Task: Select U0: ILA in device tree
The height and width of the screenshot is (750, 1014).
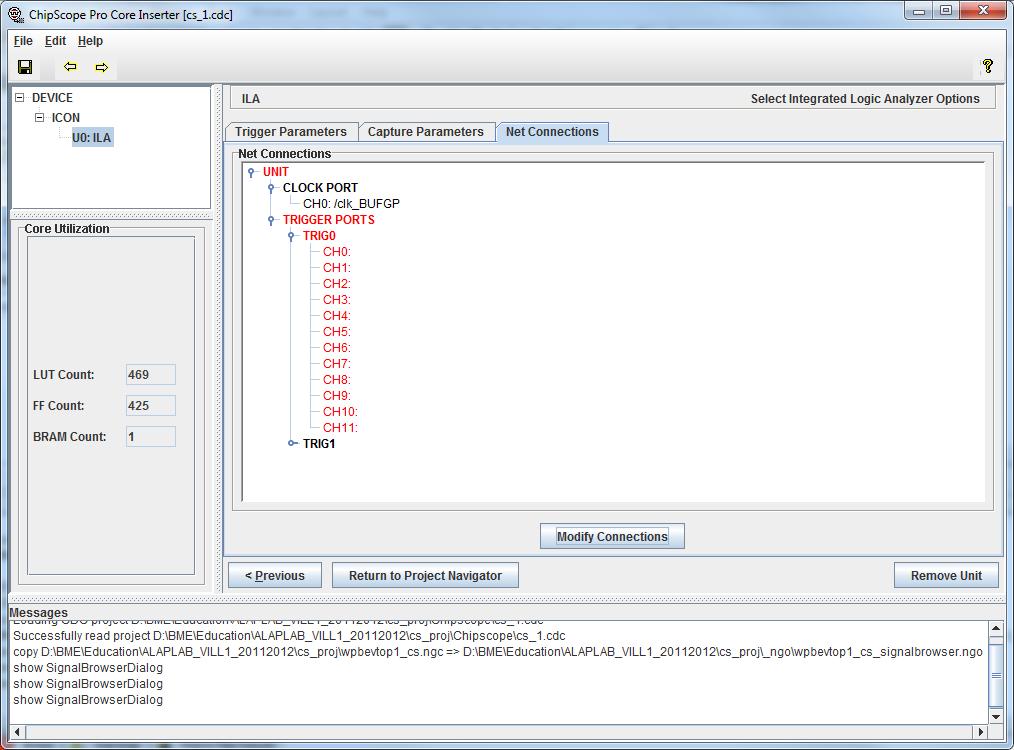Action: pos(92,137)
